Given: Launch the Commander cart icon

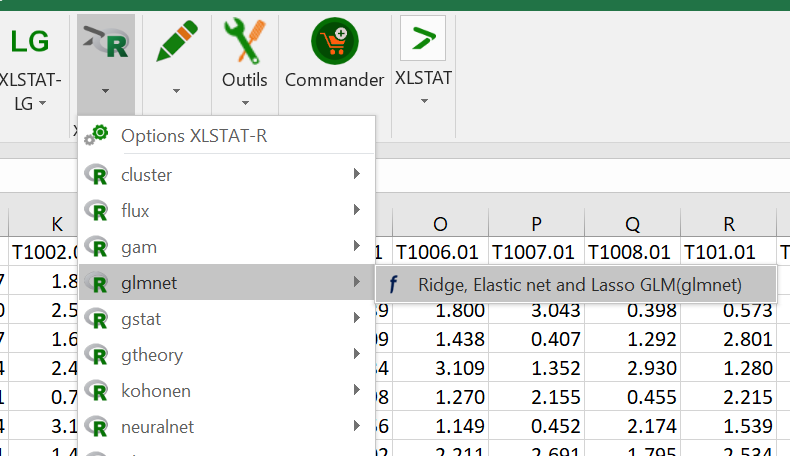Looking at the screenshot, I should point(334,41).
